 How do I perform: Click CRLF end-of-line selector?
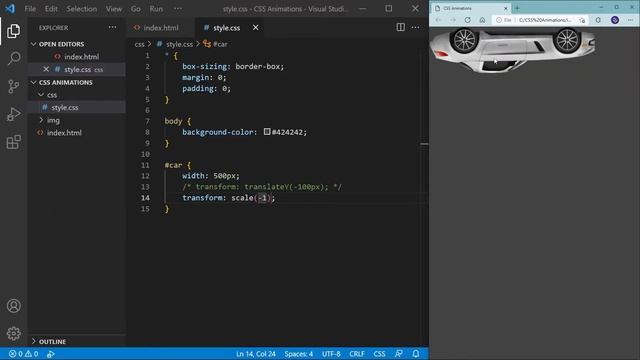coord(357,354)
